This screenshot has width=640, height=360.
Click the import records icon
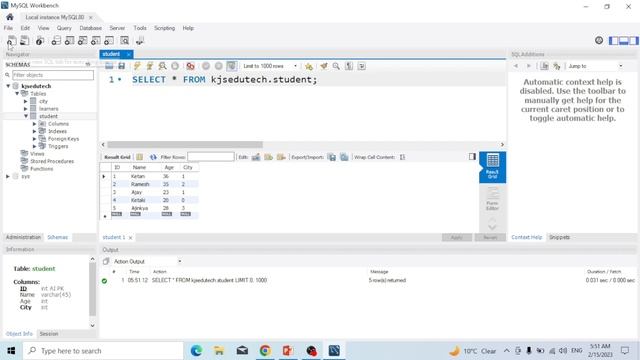pos(344,157)
